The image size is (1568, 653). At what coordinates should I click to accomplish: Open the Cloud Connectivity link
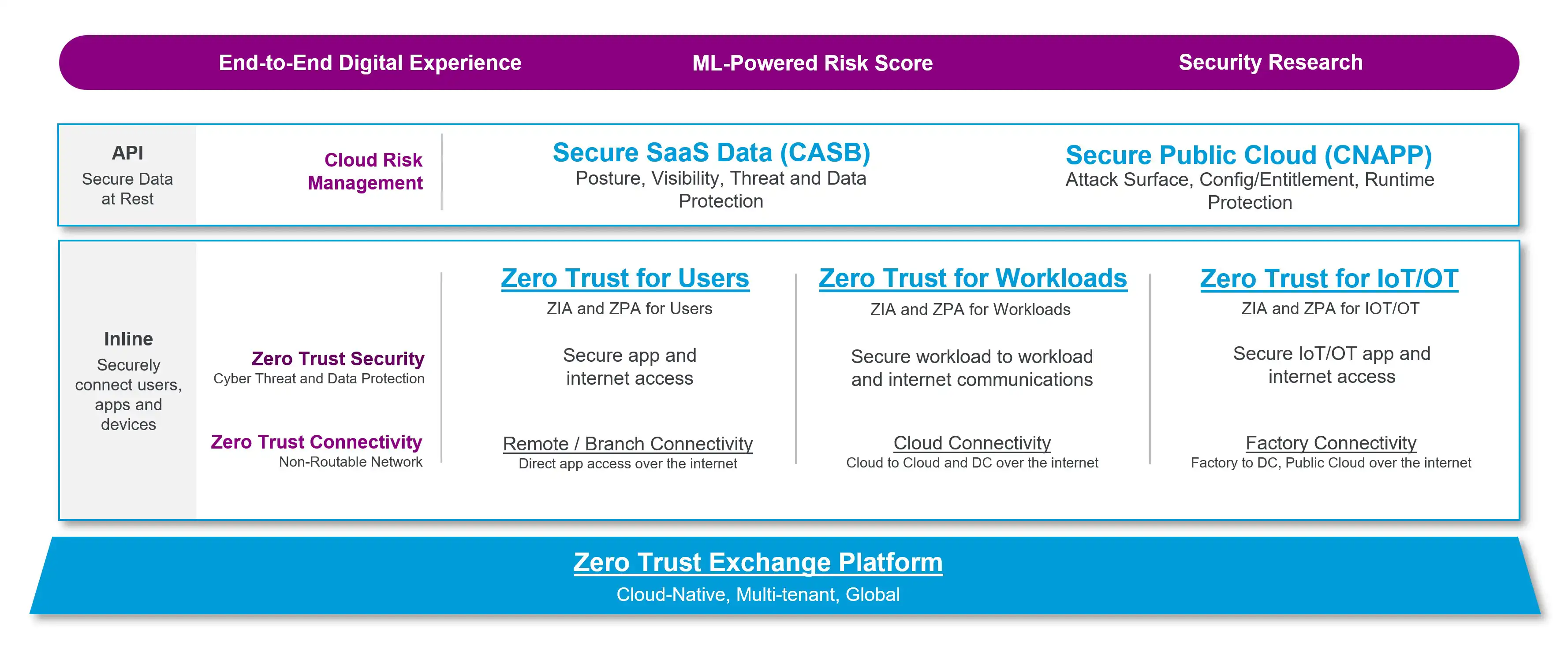click(x=972, y=443)
